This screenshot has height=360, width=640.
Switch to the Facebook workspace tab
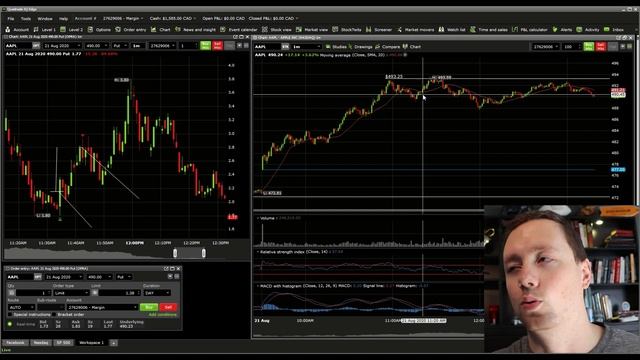click(16, 342)
